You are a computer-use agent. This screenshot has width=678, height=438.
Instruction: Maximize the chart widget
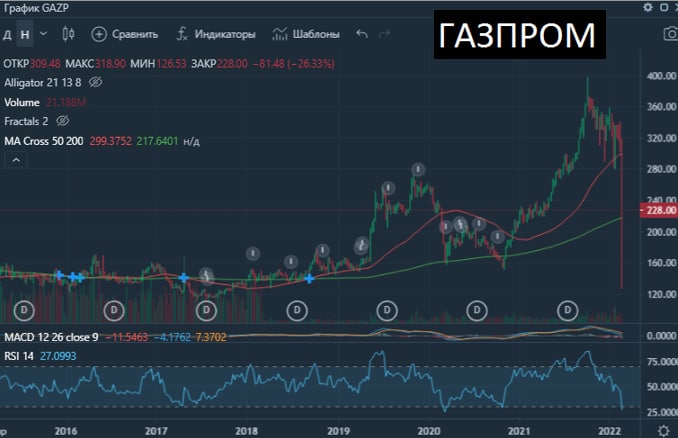(664, 7)
